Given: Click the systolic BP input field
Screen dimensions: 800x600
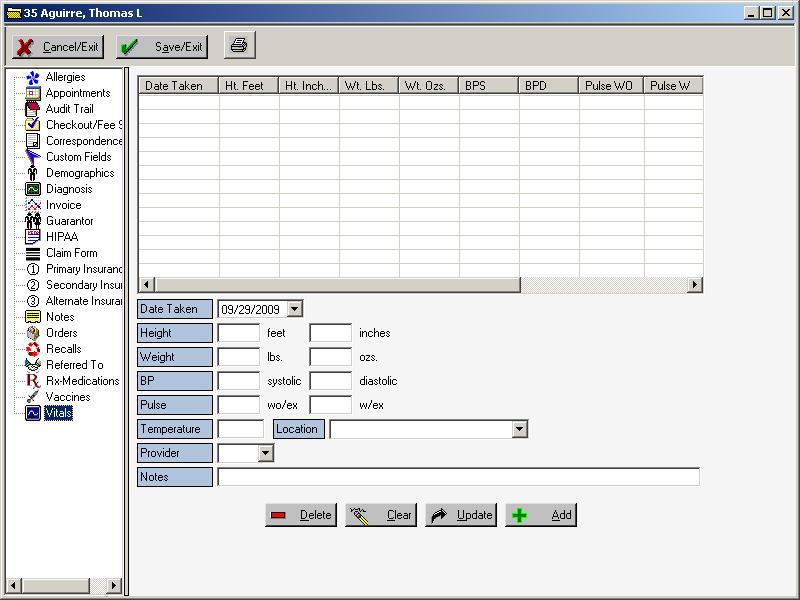Looking at the screenshot, I should click(x=239, y=381).
